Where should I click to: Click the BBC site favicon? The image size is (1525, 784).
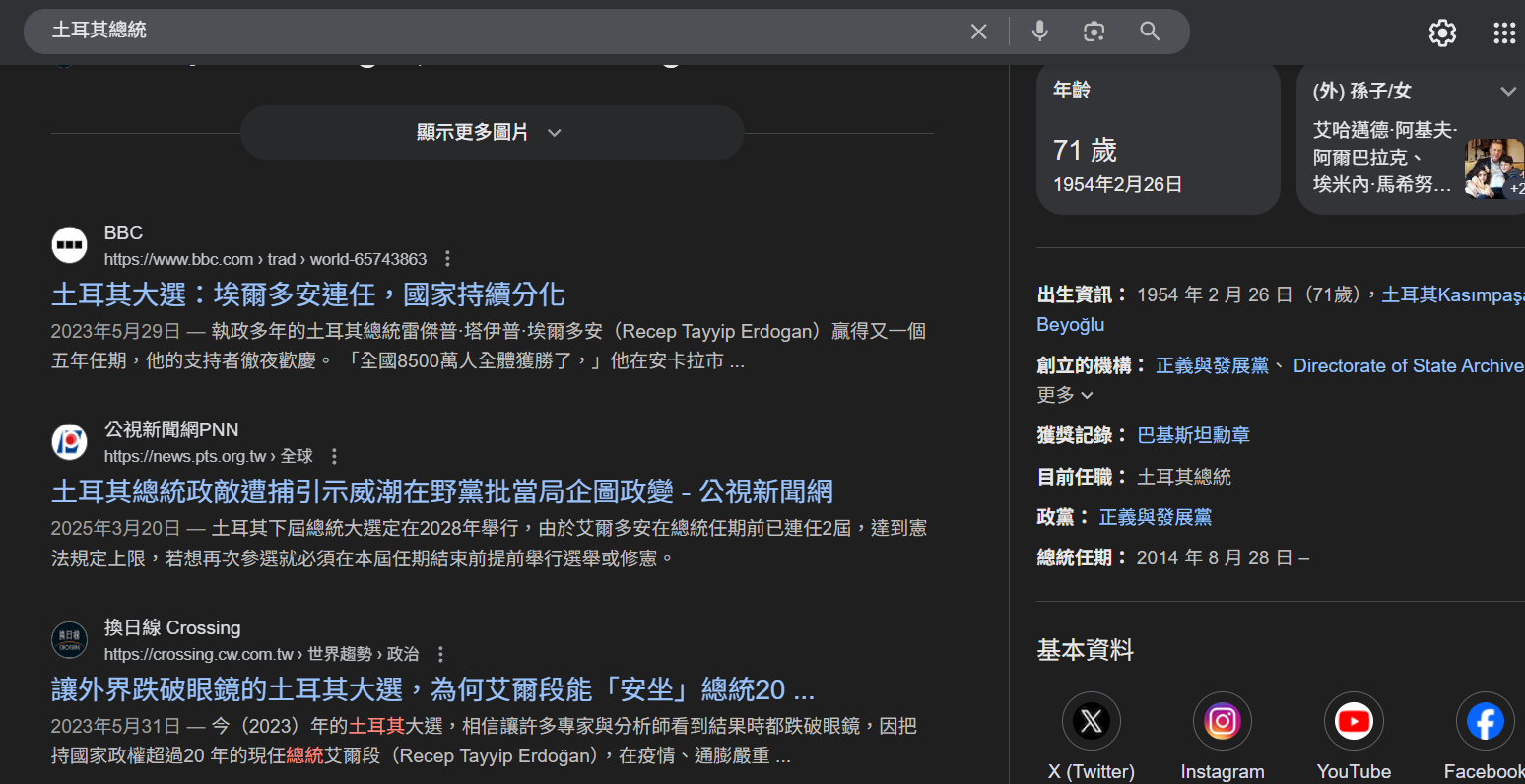[x=70, y=244]
